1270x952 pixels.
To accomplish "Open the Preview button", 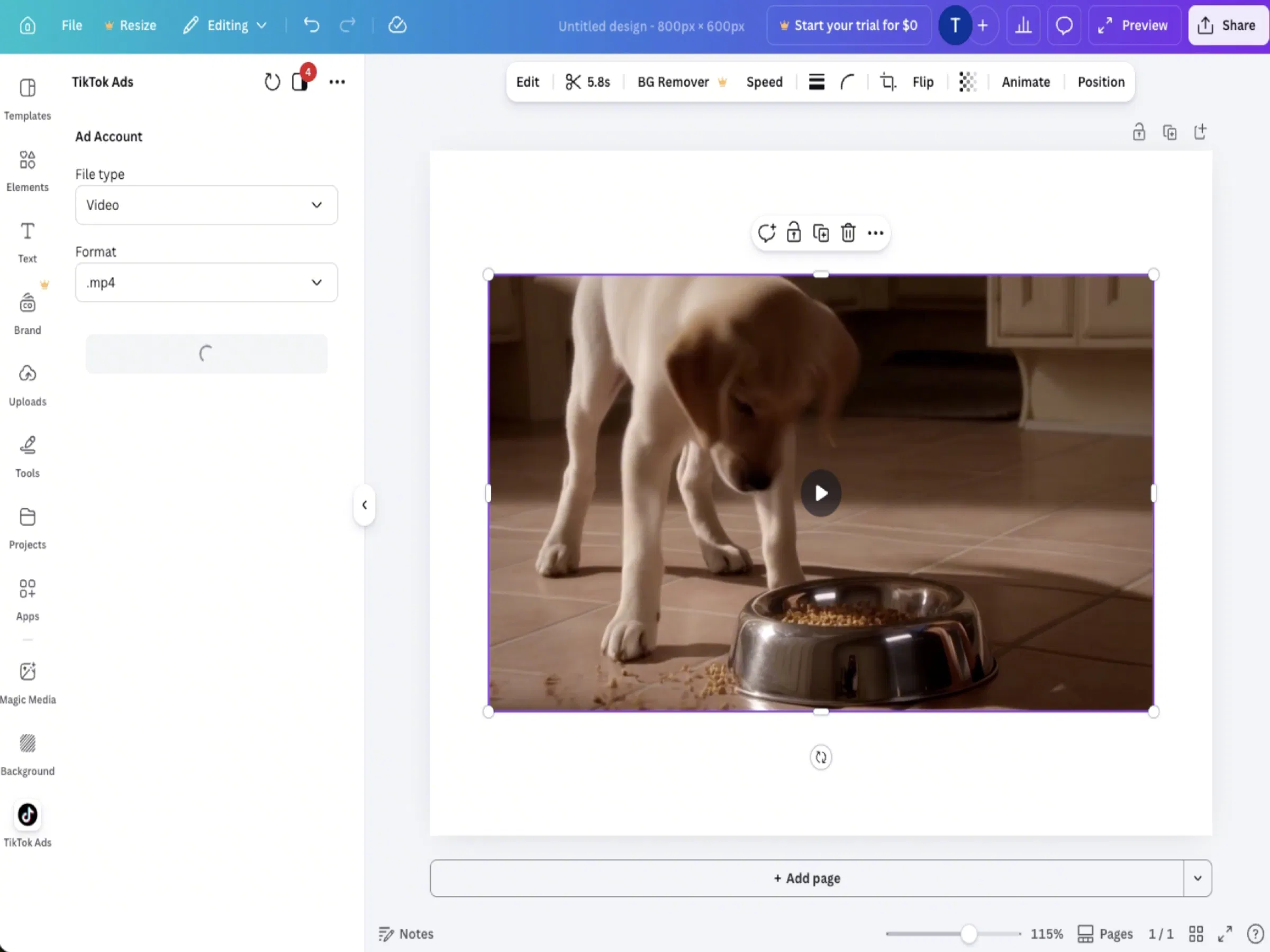I will [x=1134, y=25].
